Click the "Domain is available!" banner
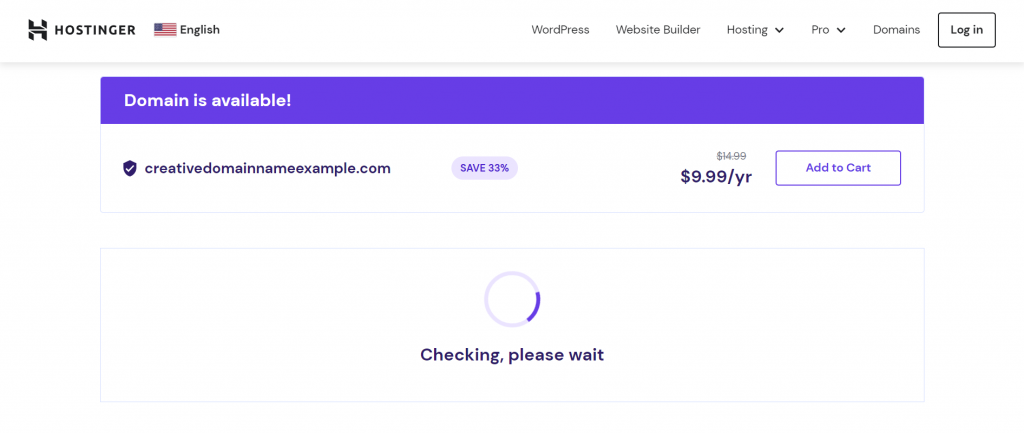Screen dimensions: 1024x433 coord(207,100)
